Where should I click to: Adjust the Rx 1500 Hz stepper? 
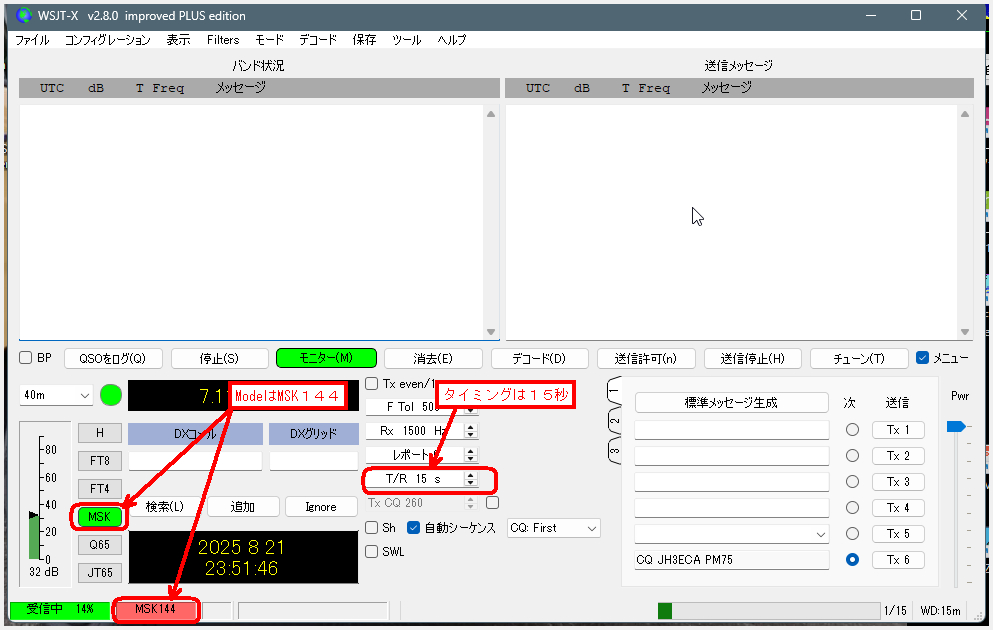pos(470,431)
